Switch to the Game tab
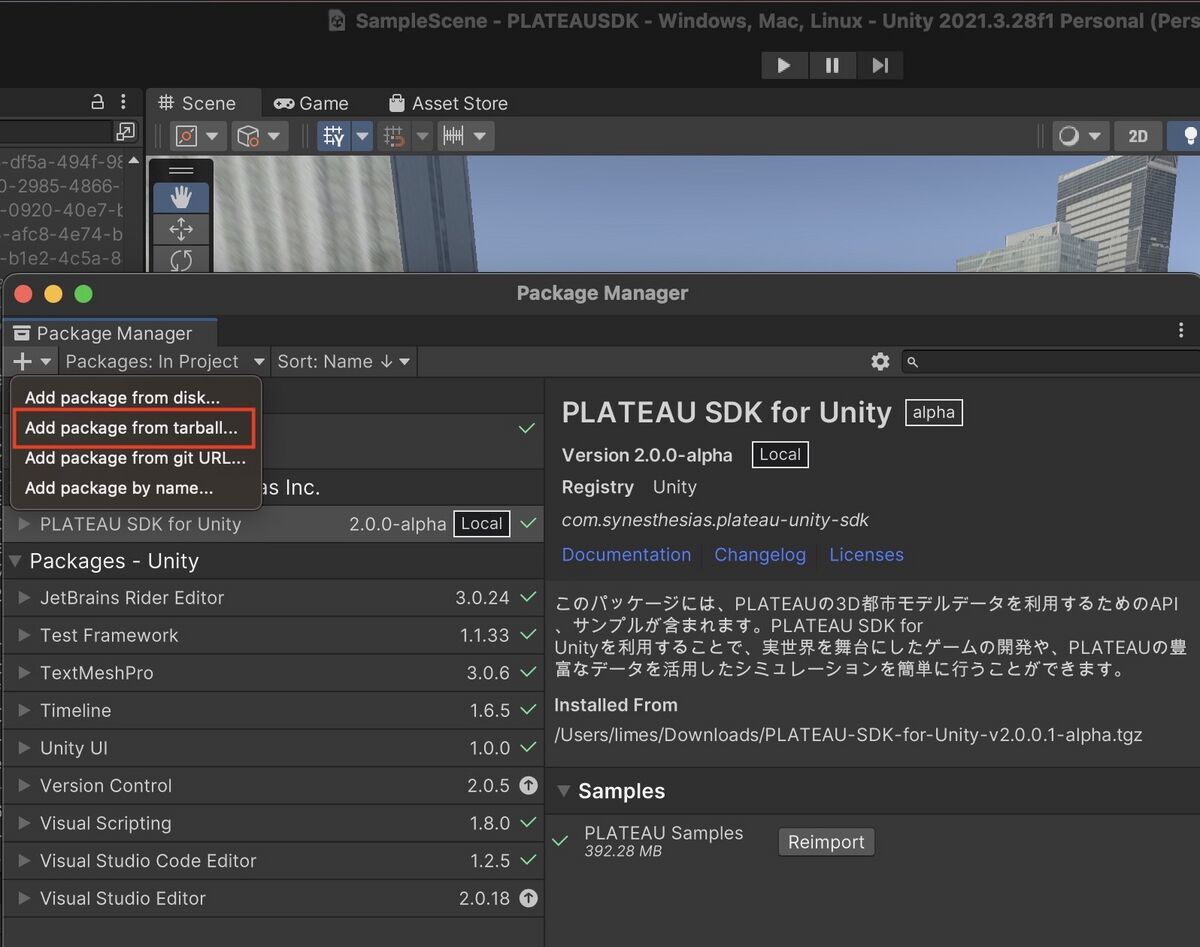Image resolution: width=1200 pixels, height=947 pixels. click(311, 103)
